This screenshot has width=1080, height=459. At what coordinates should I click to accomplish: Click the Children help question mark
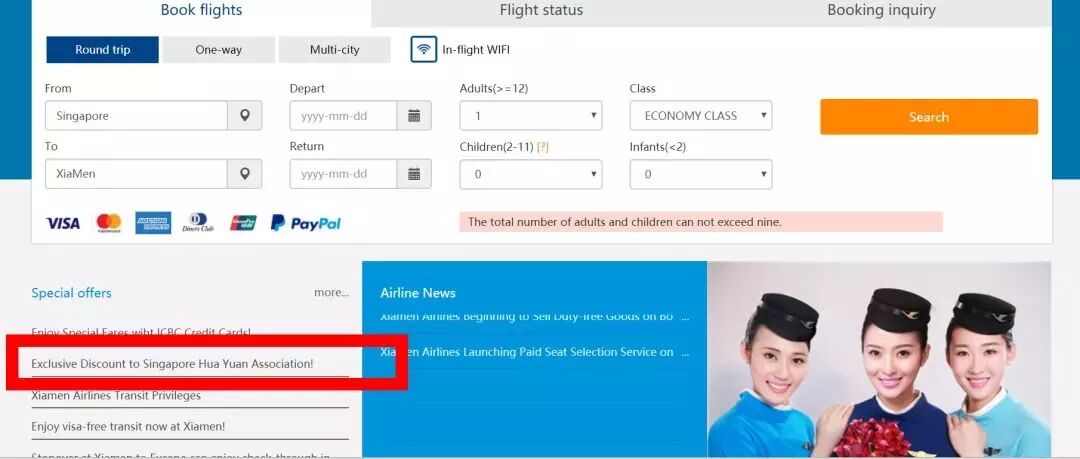click(x=543, y=147)
